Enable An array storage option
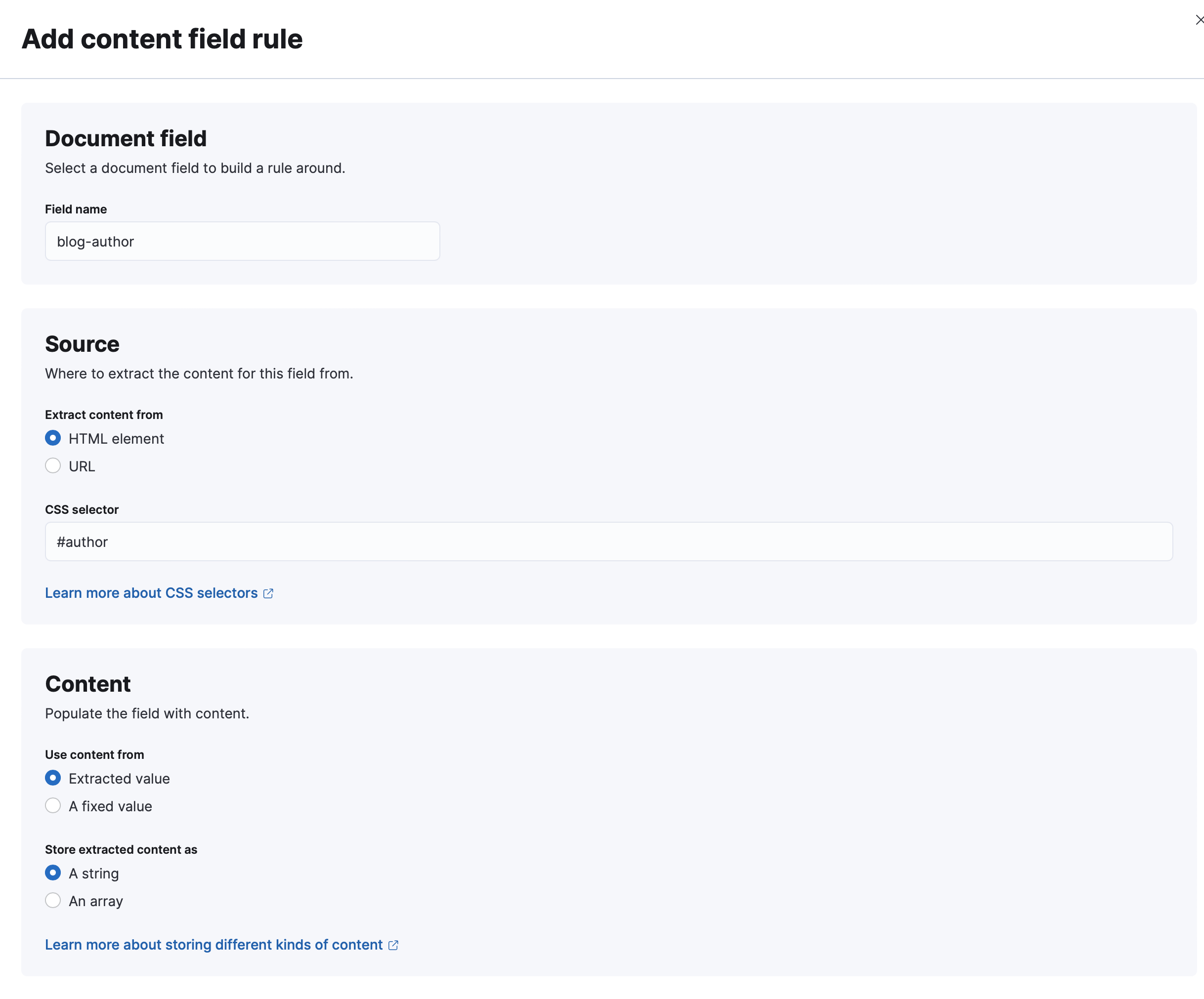 click(x=53, y=900)
